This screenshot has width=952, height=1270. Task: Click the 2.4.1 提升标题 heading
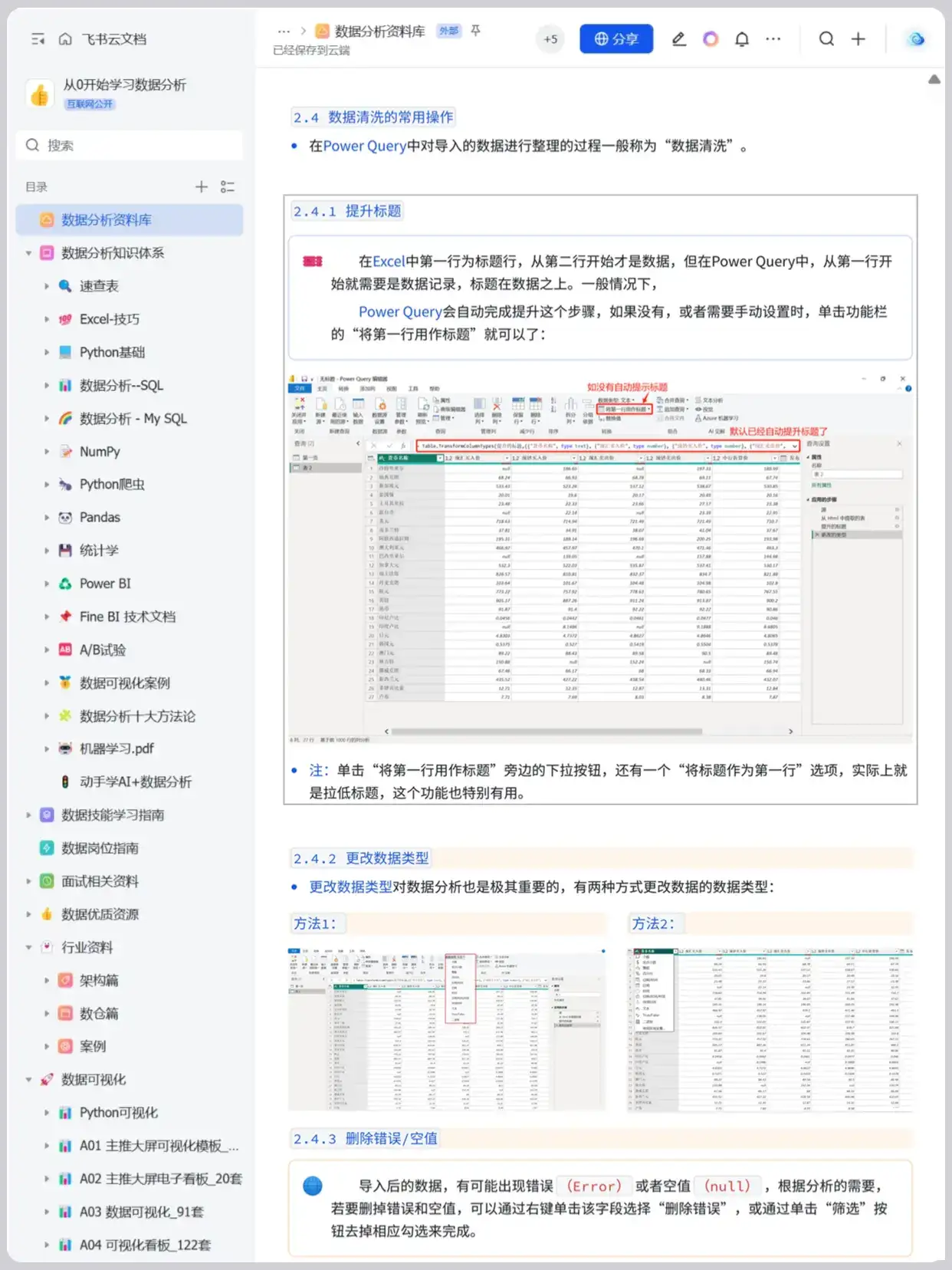coord(347,211)
